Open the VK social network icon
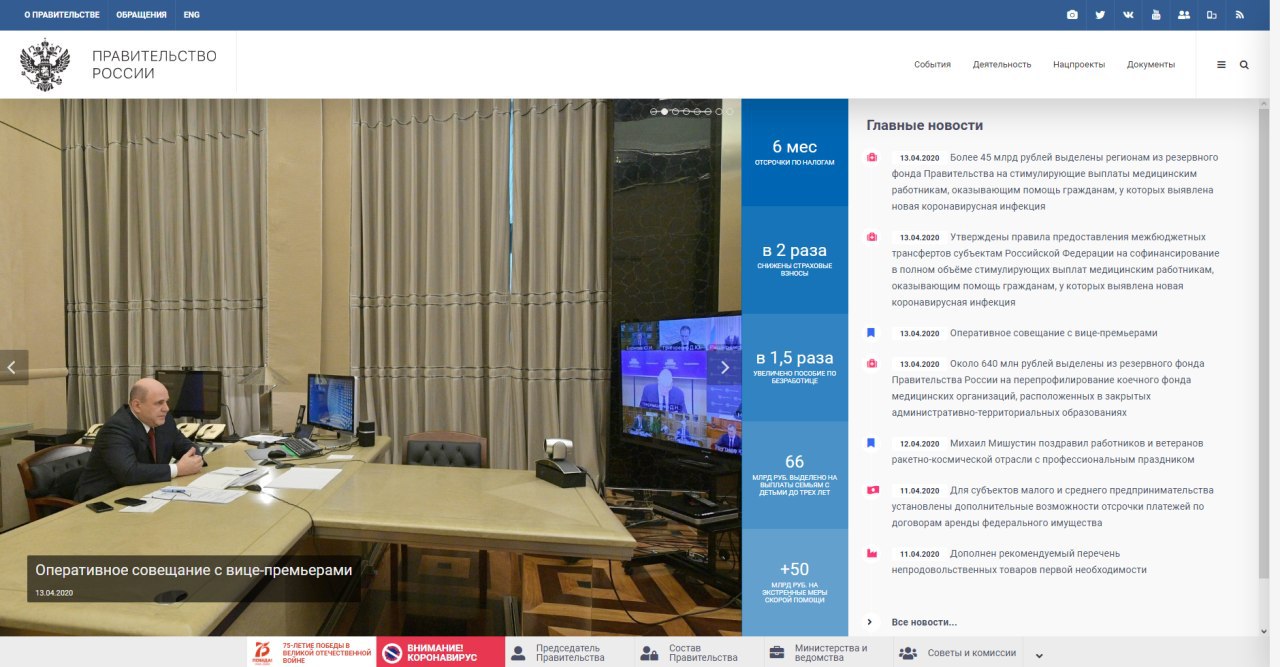The width and height of the screenshot is (1280, 667). pos(1128,15)
